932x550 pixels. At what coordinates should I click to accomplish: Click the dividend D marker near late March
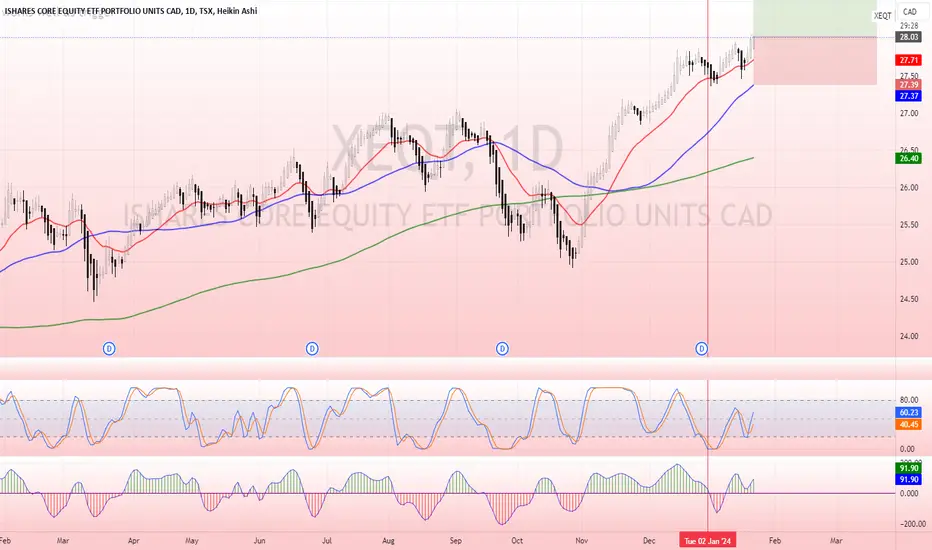109,348
